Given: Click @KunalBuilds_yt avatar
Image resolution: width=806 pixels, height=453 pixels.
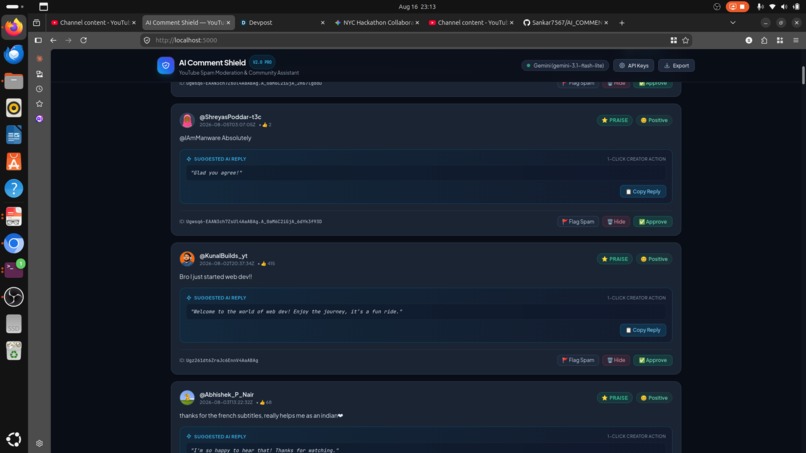Looking at the screenshot, I should [x=187, y=259].
